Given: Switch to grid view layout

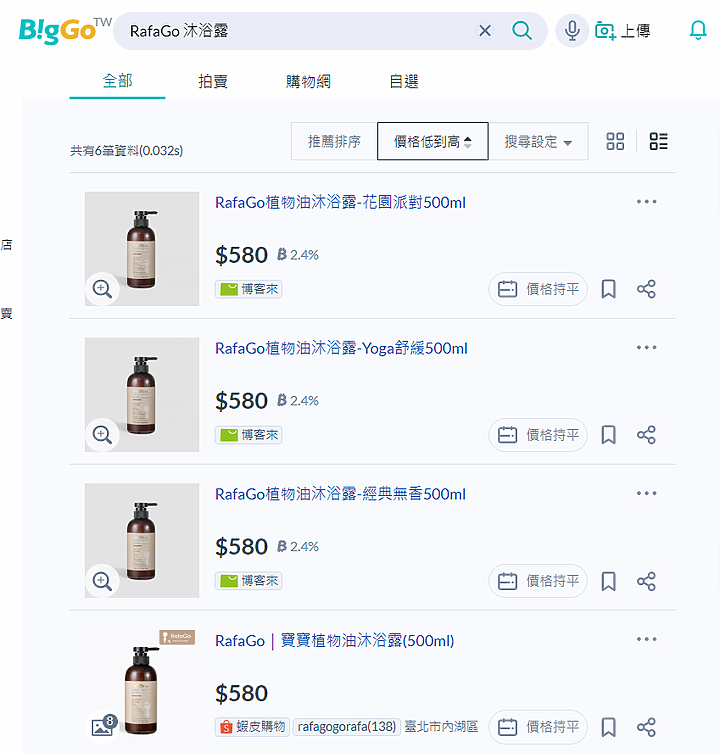Looking at the screenshot, I should (x=615, y=141).
